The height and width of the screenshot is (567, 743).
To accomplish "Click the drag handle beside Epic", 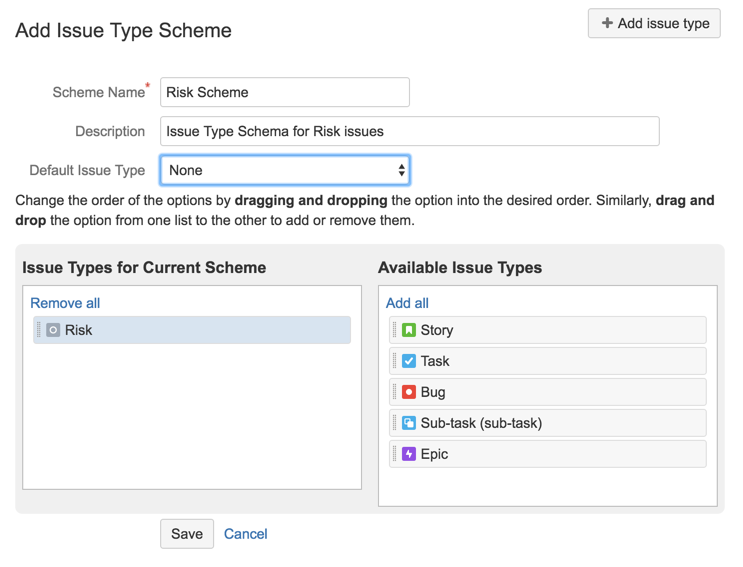I will [x=395, y=454].
